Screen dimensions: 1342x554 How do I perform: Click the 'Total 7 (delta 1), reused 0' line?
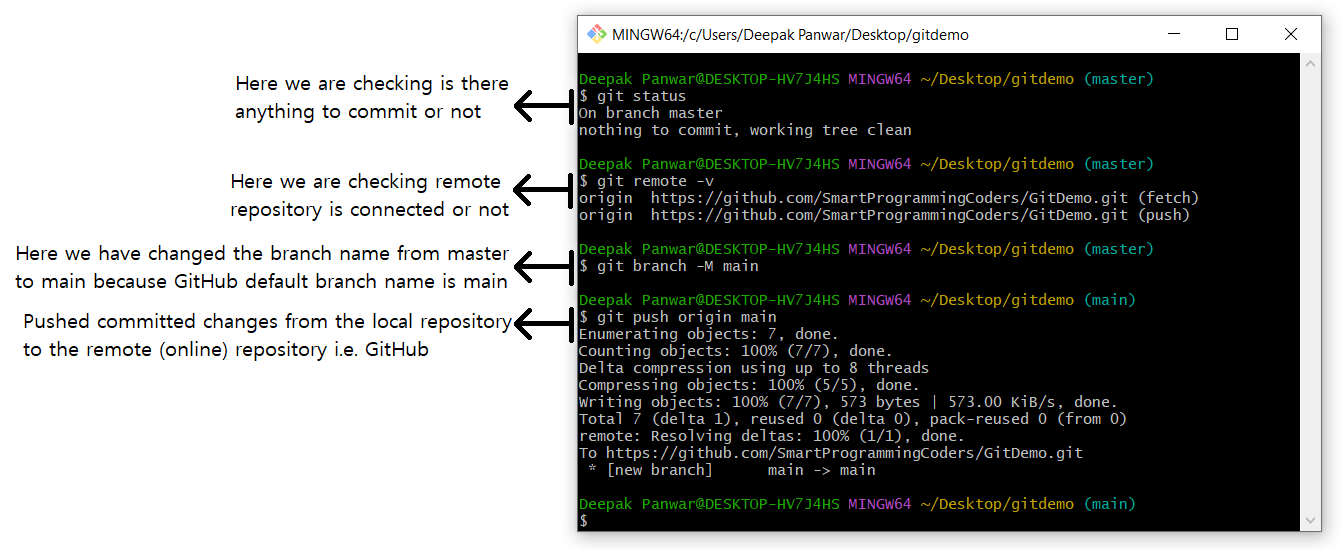click(853, 419)
